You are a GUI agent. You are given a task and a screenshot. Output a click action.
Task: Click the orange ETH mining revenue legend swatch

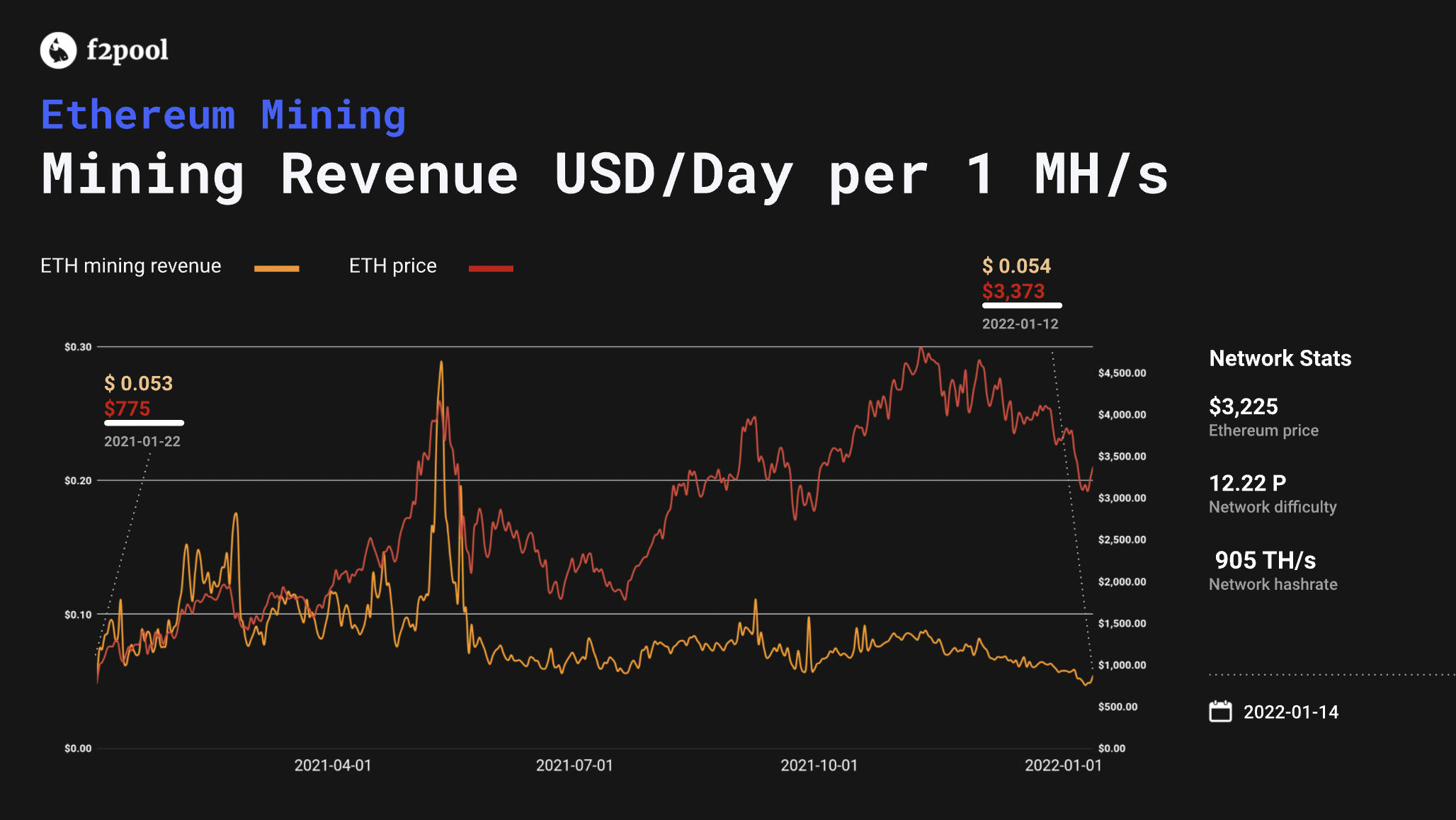point(277,268)
